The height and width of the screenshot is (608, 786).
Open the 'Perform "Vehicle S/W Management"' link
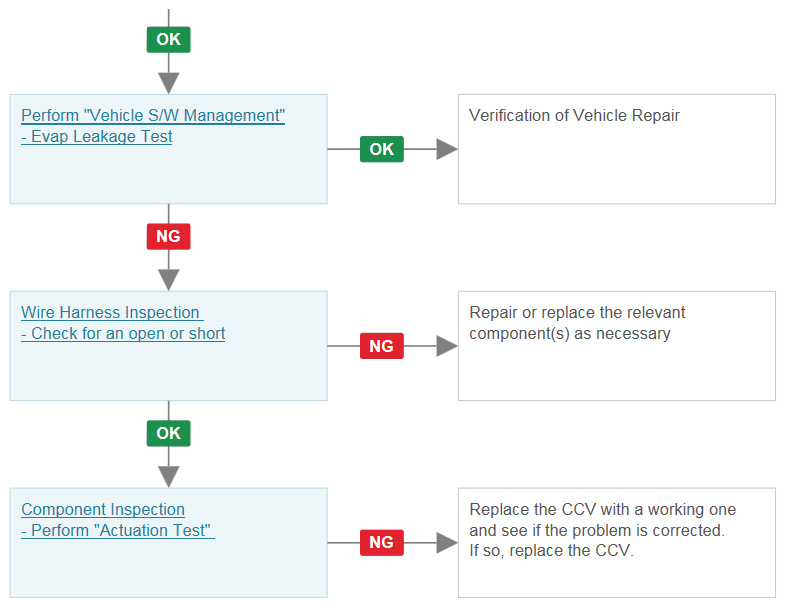(153, 115)
